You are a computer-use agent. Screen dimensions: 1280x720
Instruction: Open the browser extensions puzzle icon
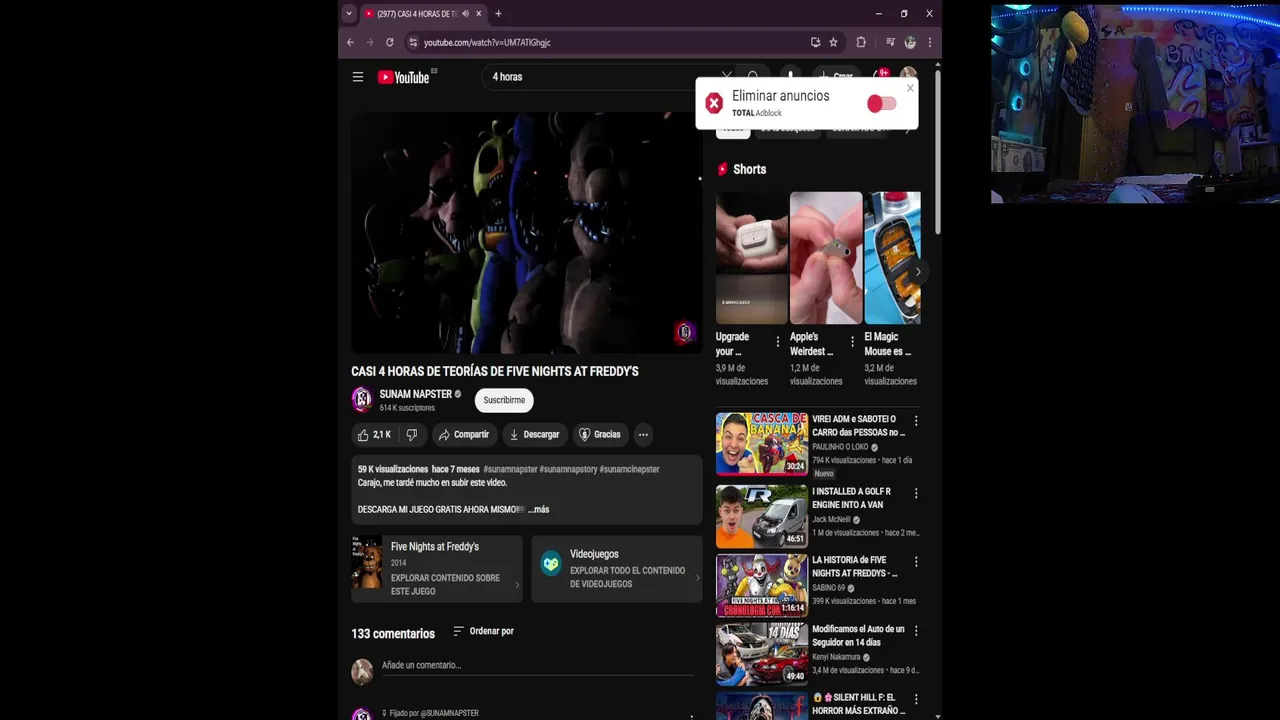tap(861, 42)
